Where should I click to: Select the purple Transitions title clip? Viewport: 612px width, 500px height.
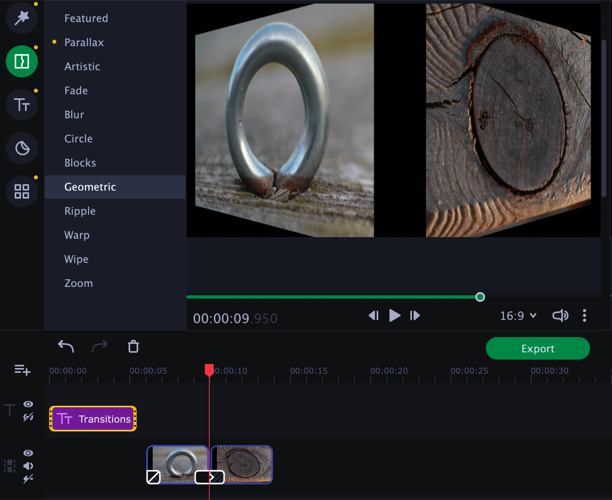[93, 419]
